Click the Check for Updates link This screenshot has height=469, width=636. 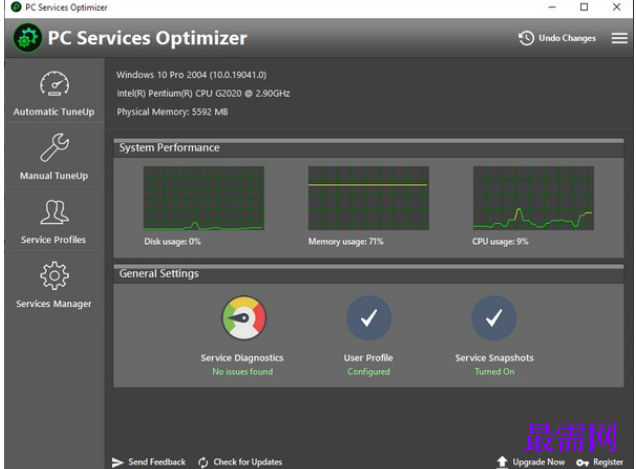[x=248, y=462]
